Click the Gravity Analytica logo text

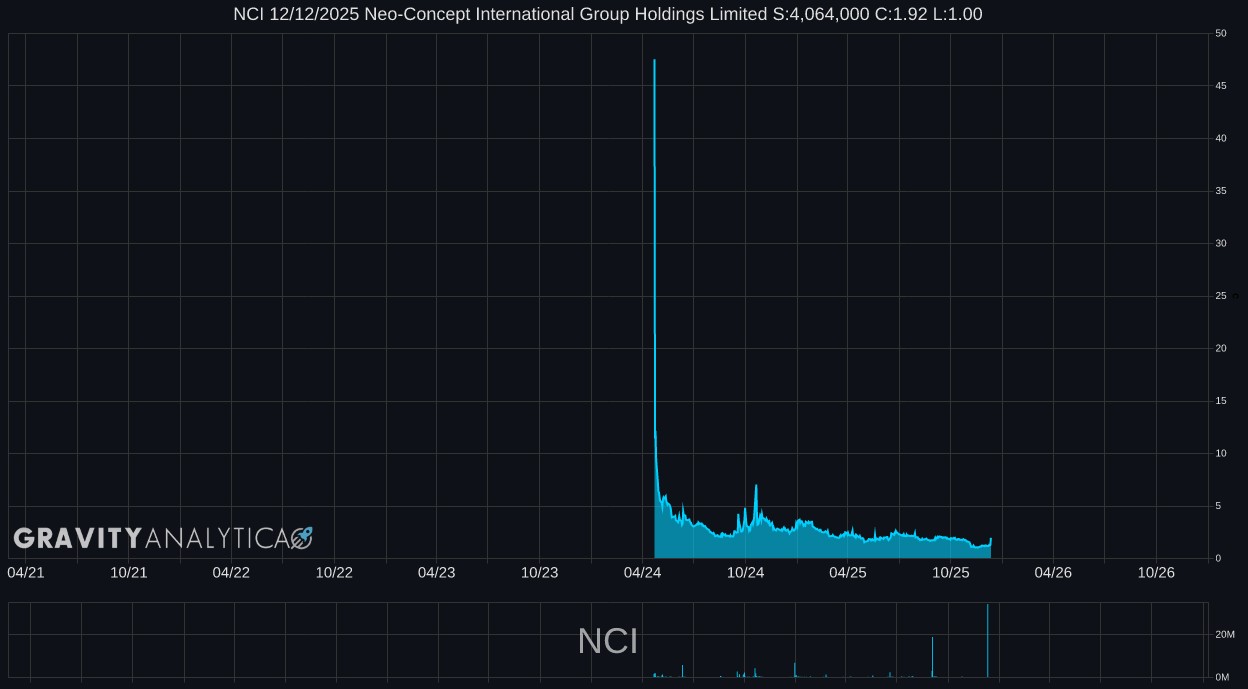click(150, 538)
